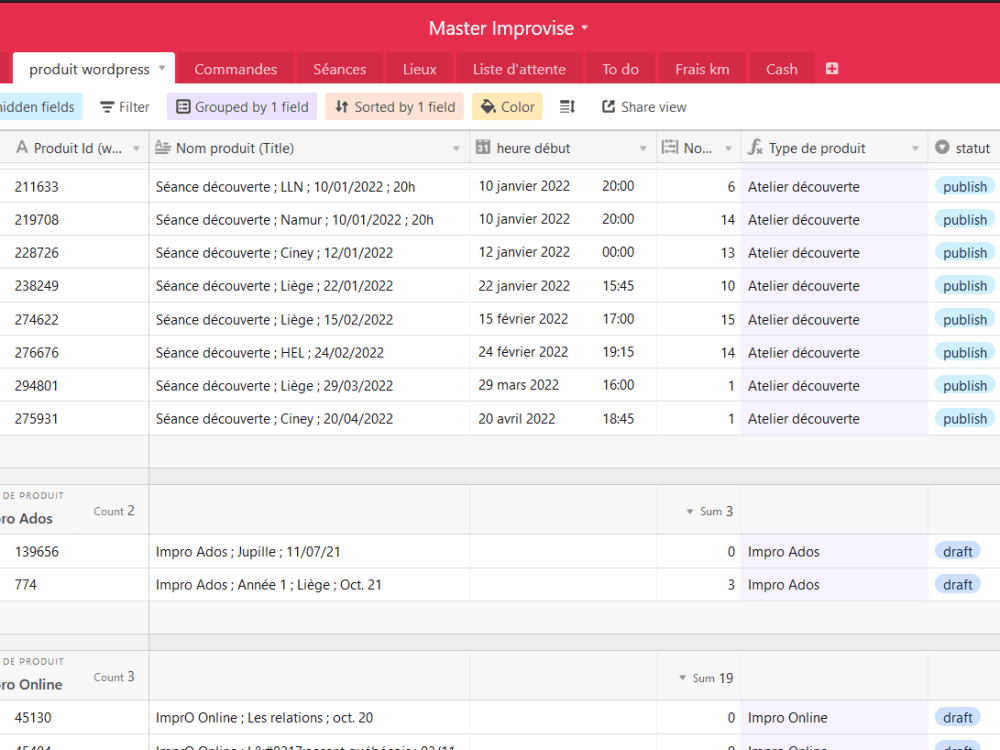1000x750 pixels.
Task: Open Sorted by 1 field
Action: 395,107
